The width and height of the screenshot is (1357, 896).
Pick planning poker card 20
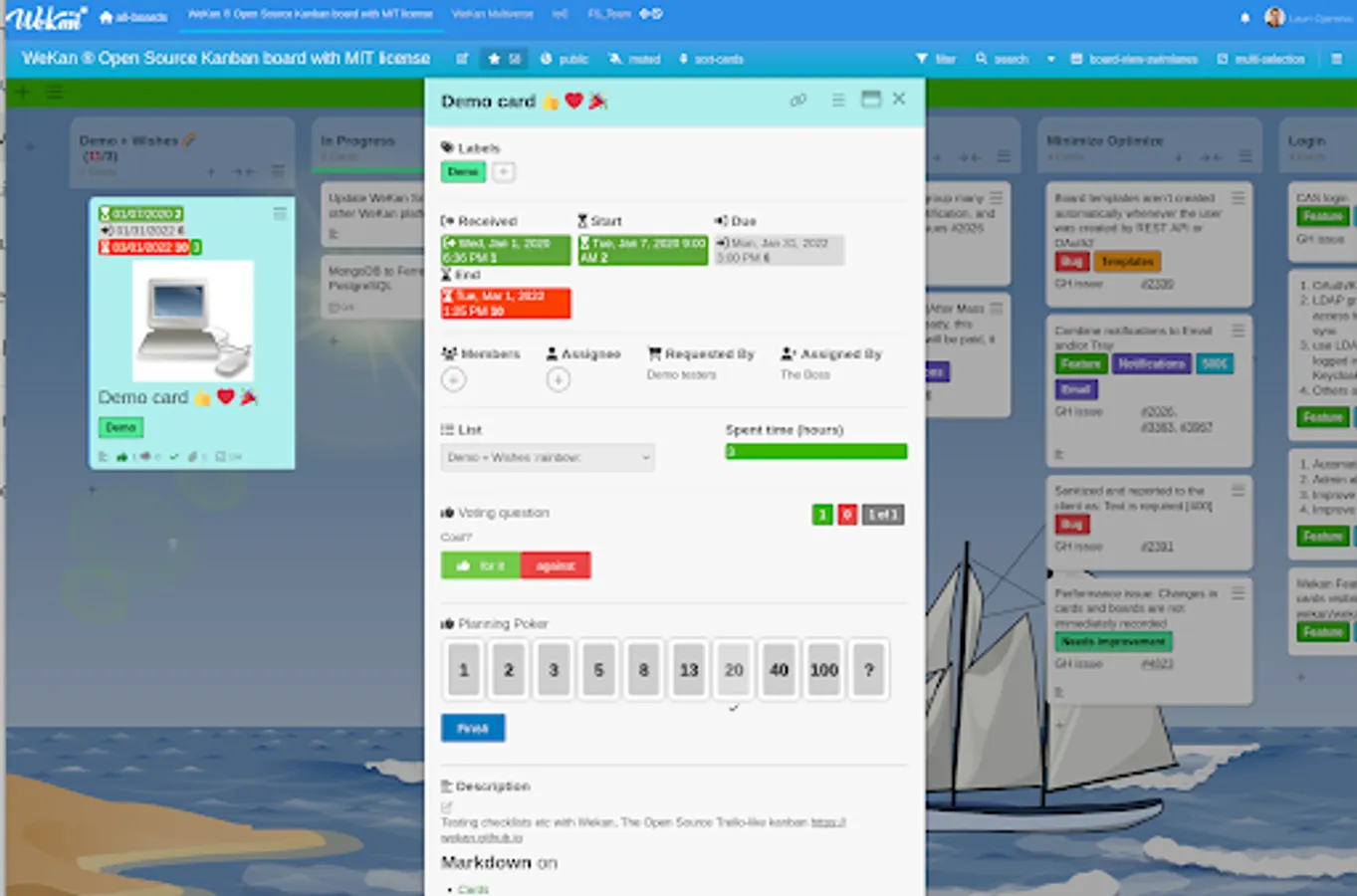(734, 670)
